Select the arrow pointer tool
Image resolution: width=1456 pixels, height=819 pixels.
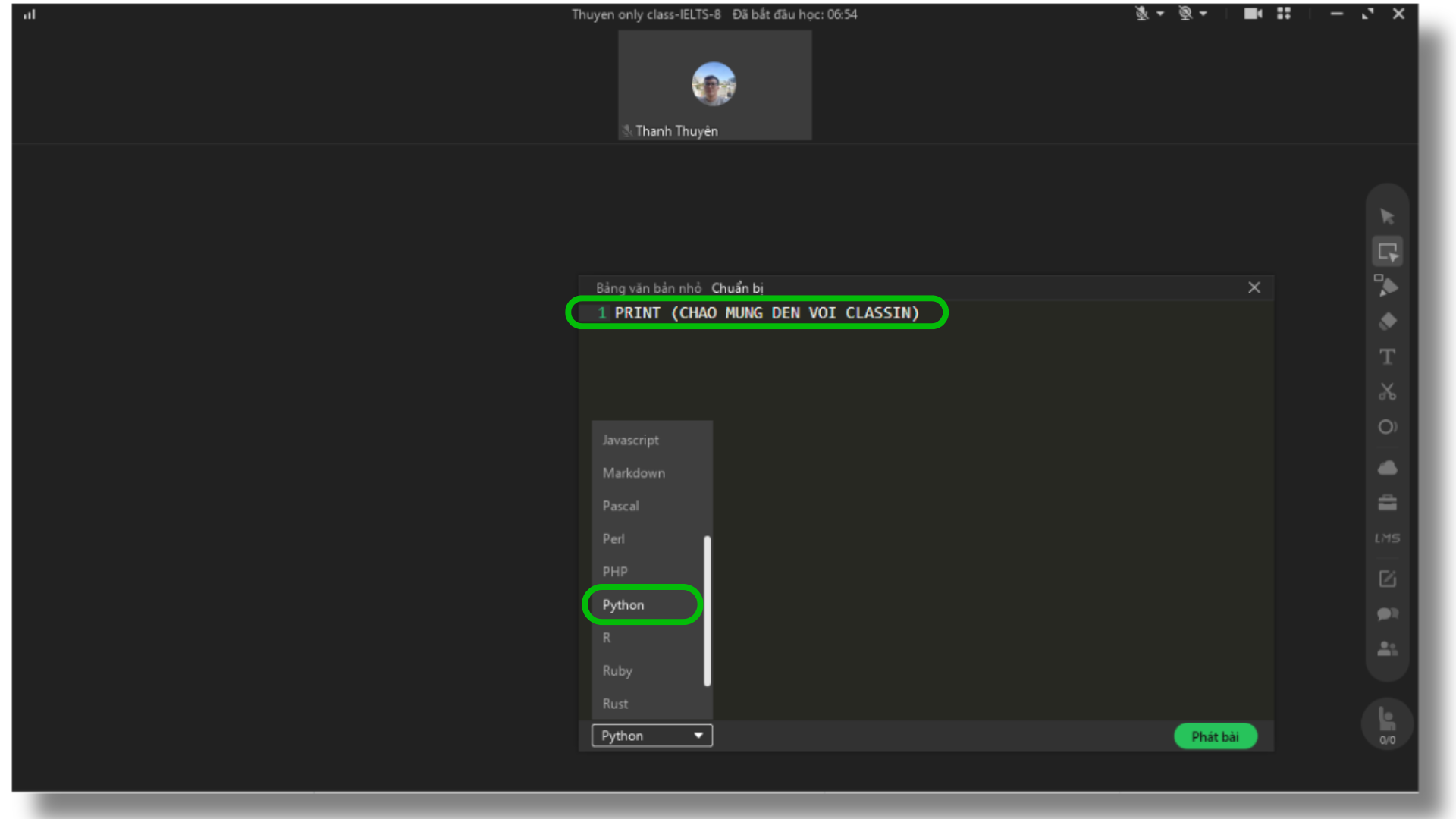(x=1387, y=217)
